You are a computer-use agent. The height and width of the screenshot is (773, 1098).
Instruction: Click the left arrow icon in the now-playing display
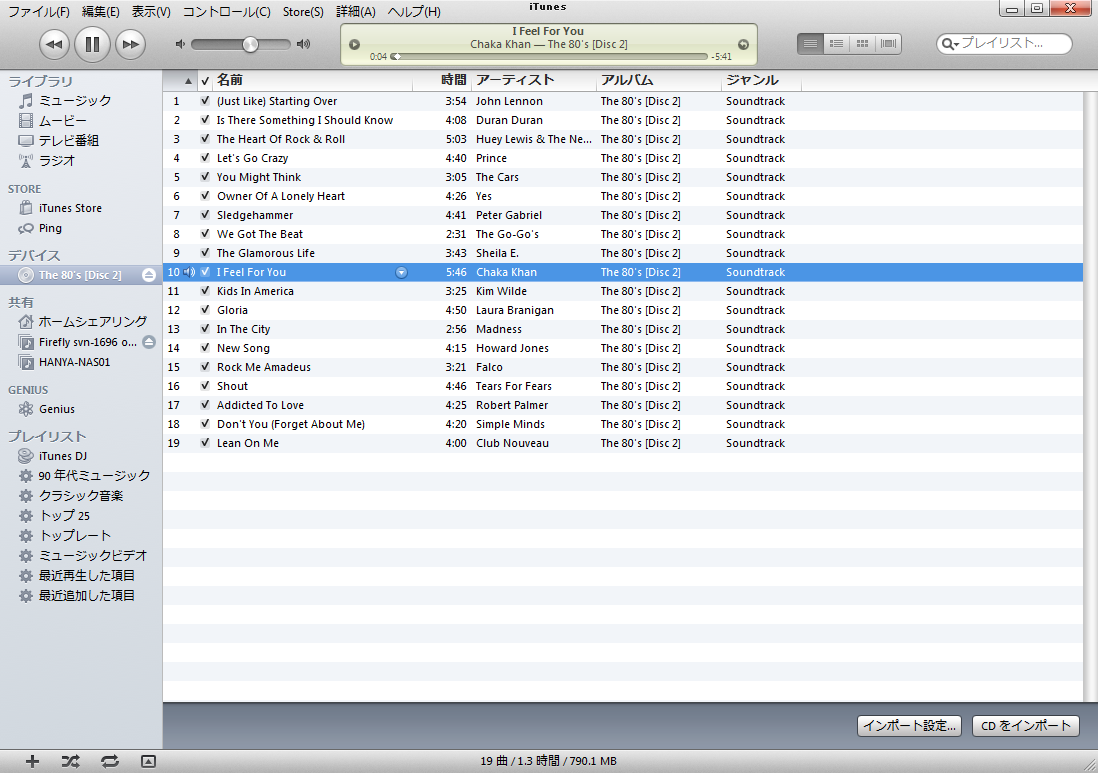[x=354, y=44]
